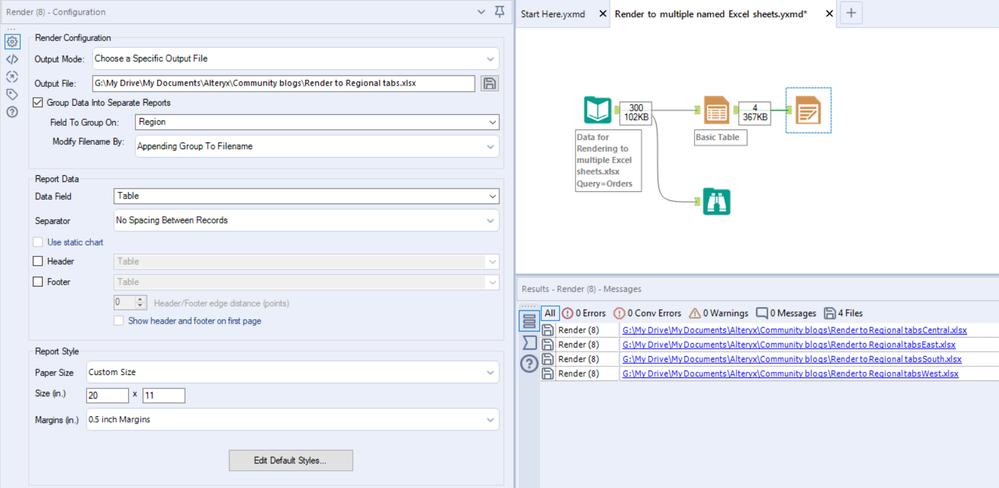The height and width of the screenshot is (488, 999).
Task: Click the Basic Table annotation label
Action: (720, 136)
